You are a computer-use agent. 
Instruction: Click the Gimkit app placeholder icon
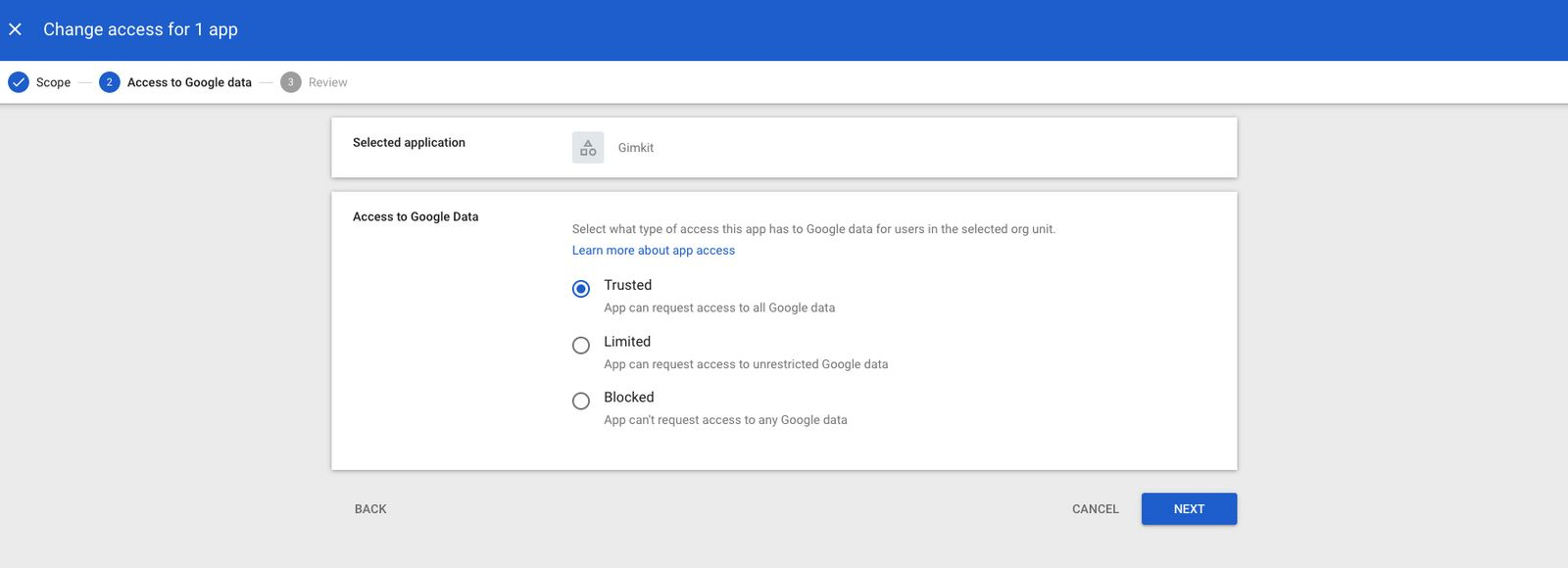[588, 148]
